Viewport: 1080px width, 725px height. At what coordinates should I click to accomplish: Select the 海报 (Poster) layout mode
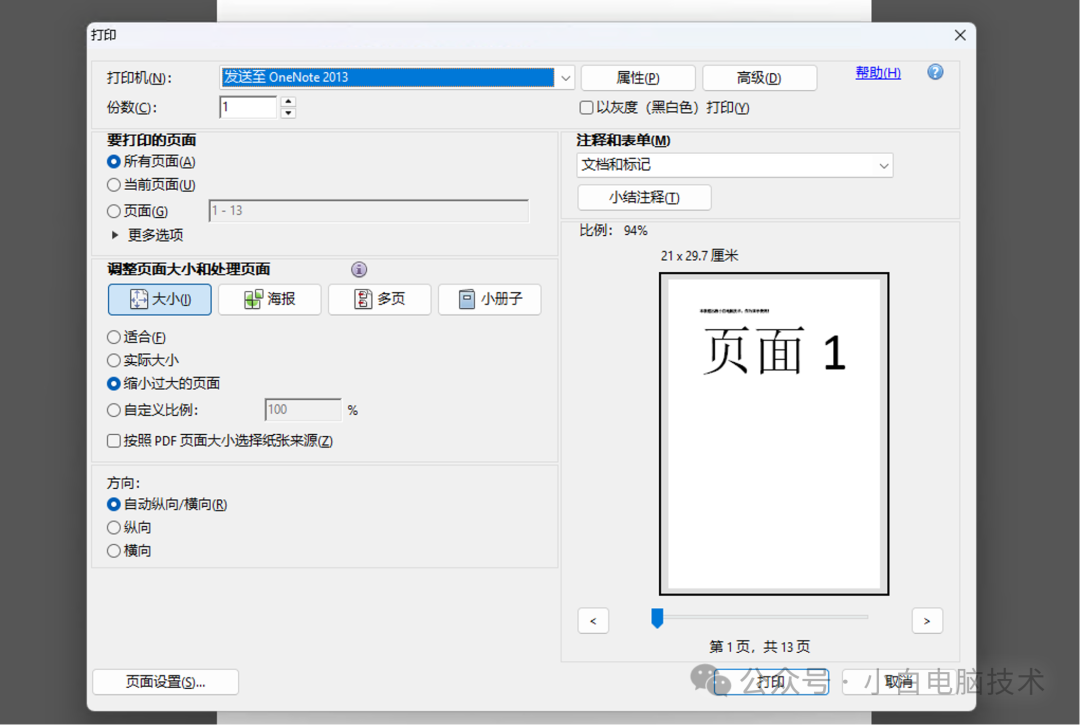click(x=269, y=299)
